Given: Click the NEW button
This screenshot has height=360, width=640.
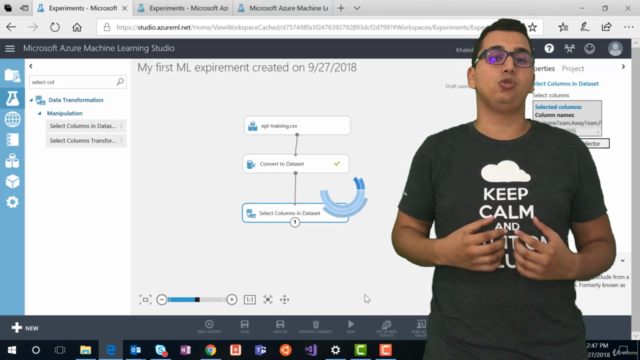Looking at the screenshot, I should click(x=25, y=328).
